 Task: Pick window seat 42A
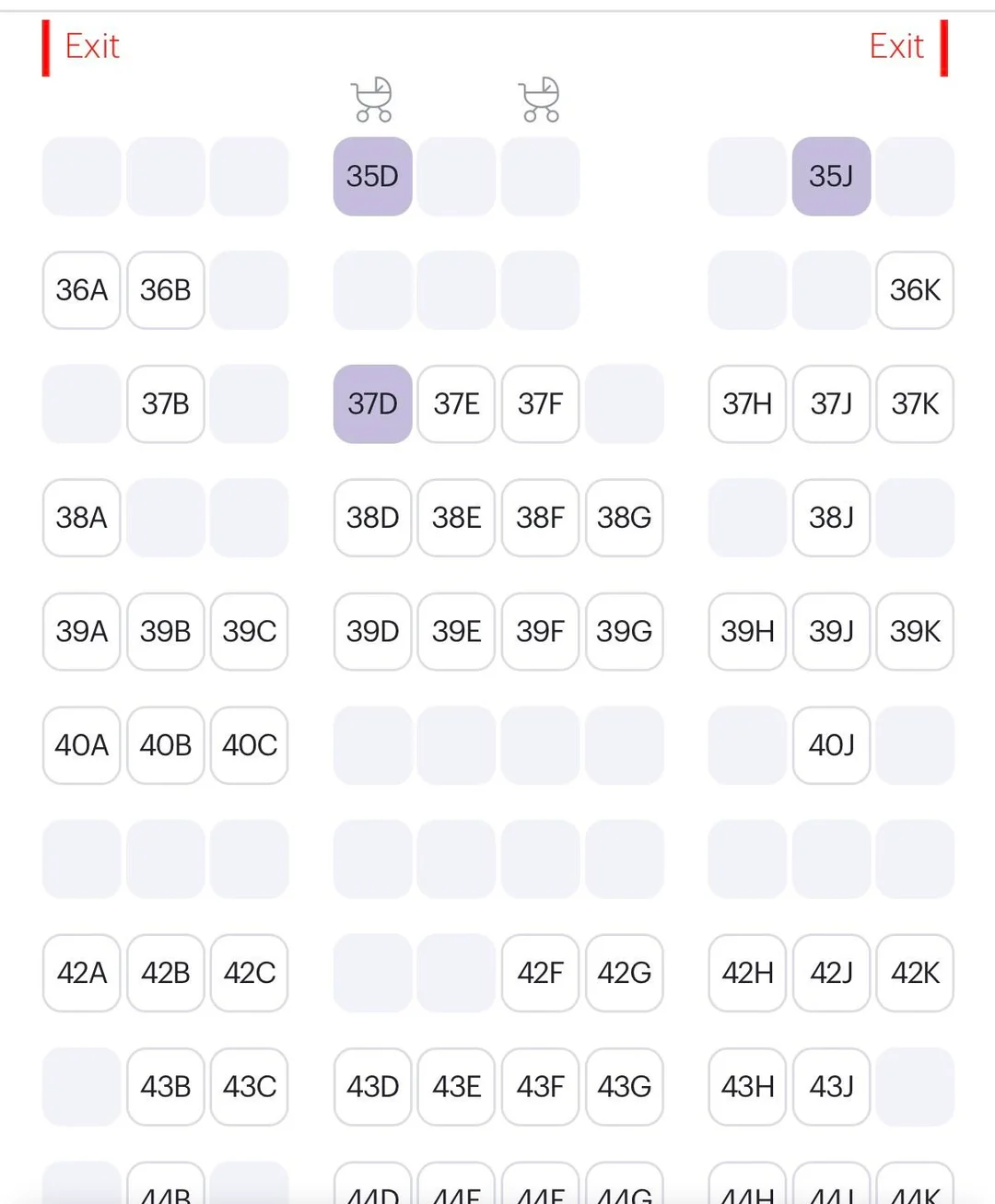click(x=81, y=973)
